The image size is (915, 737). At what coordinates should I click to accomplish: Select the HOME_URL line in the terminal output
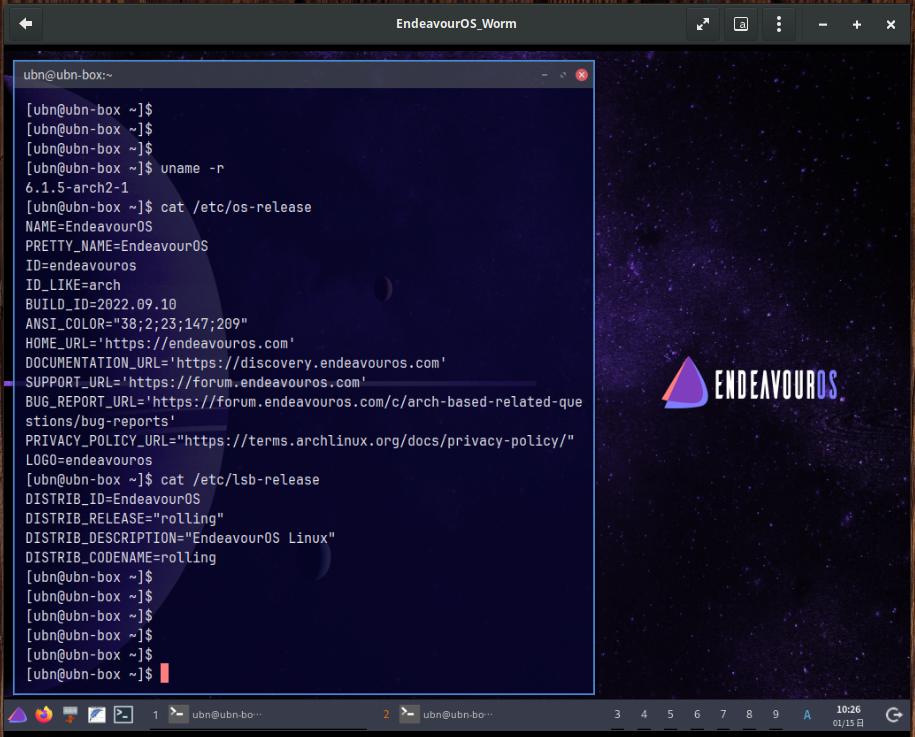160,343
